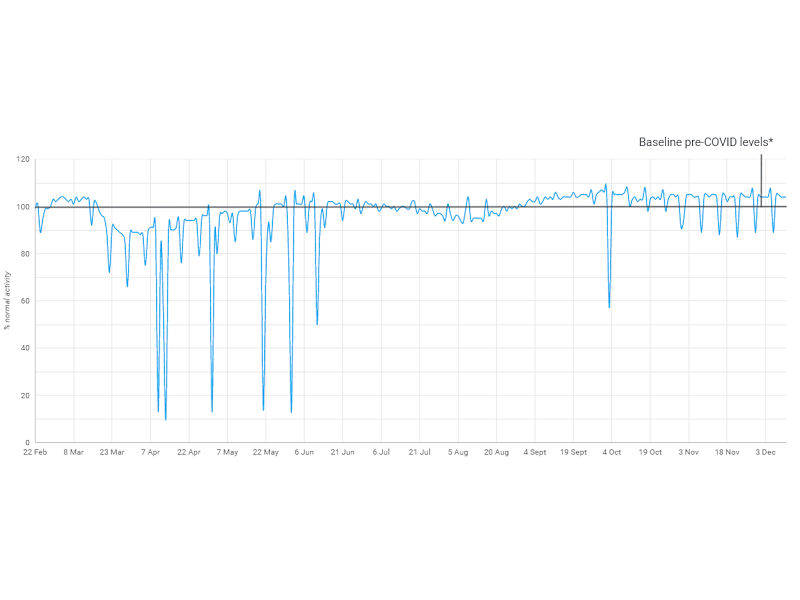Select the '20 Aug' axis label

(496, 452)
